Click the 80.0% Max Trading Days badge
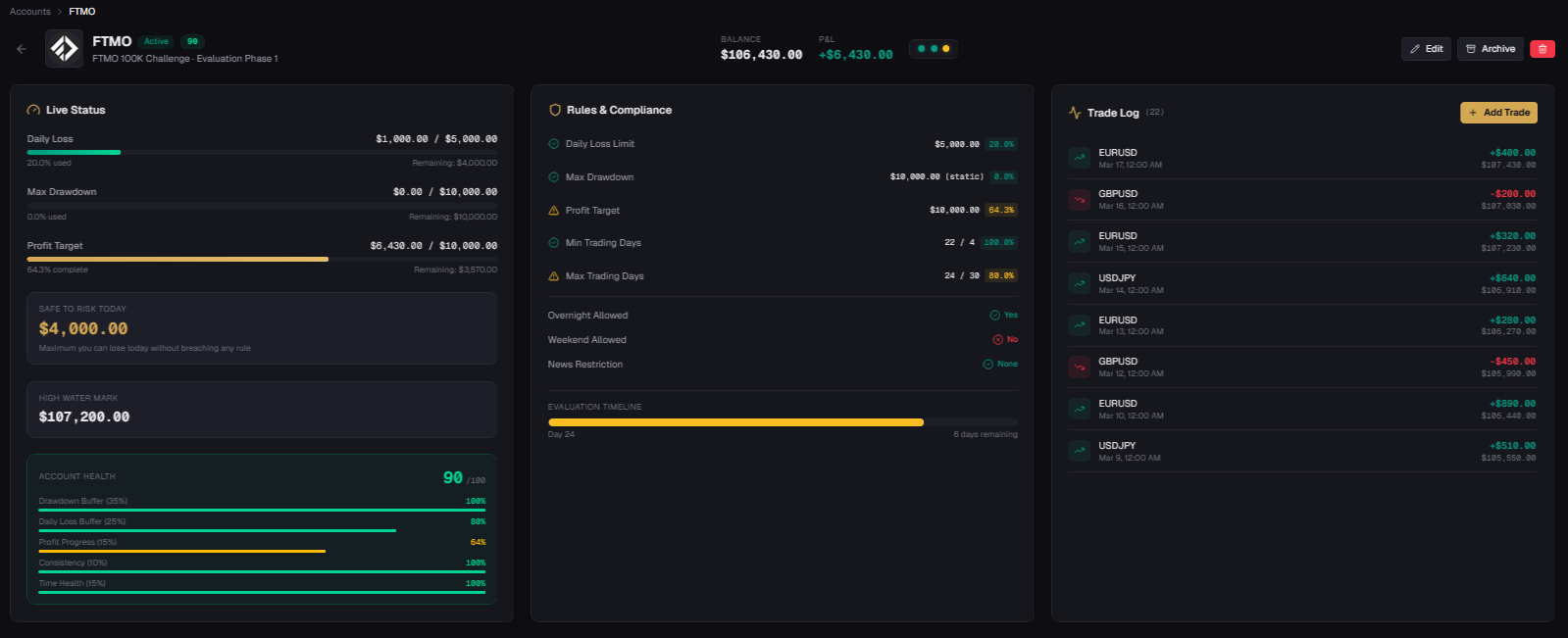The width and height of the screenshot is (1568, 638). click(x=1001, y=276)
